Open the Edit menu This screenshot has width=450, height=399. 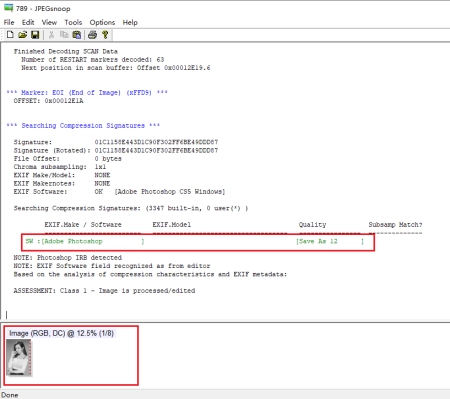tap(28, 22)
